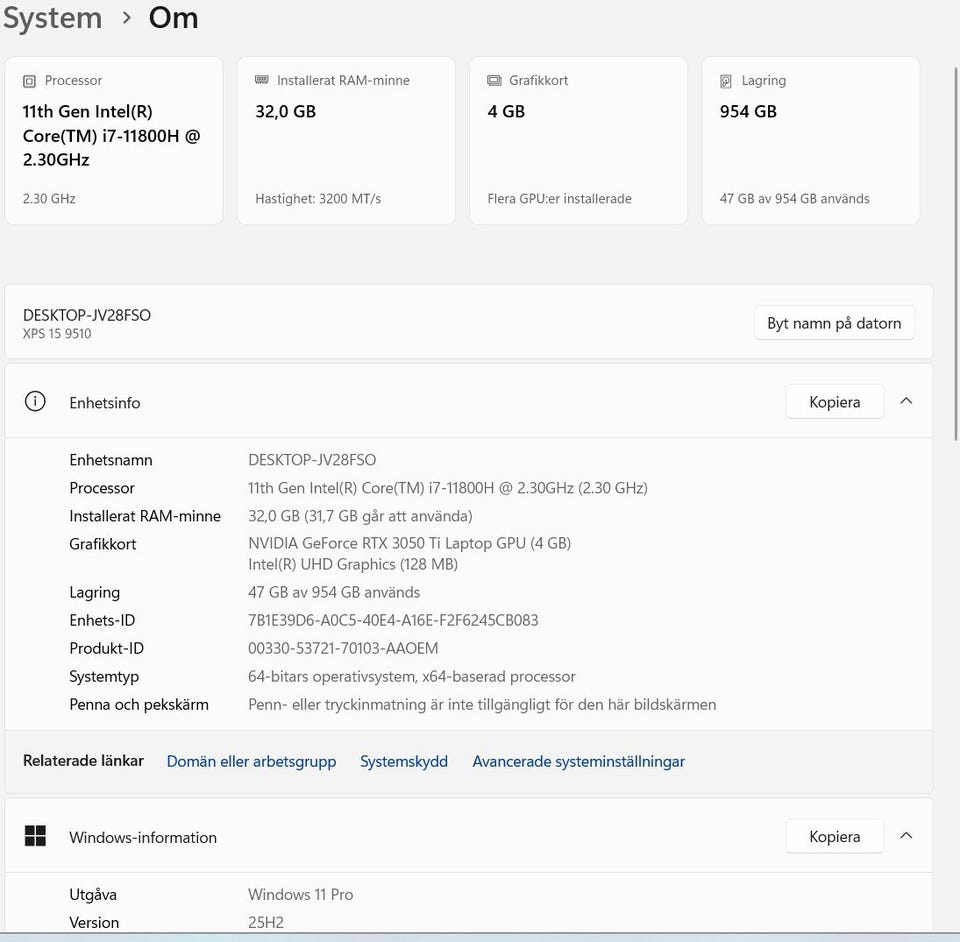Collapse the Enhetsinfo section chevron
Image resolution: width=960 pixels, height=942 pixels.
[906, 402]
